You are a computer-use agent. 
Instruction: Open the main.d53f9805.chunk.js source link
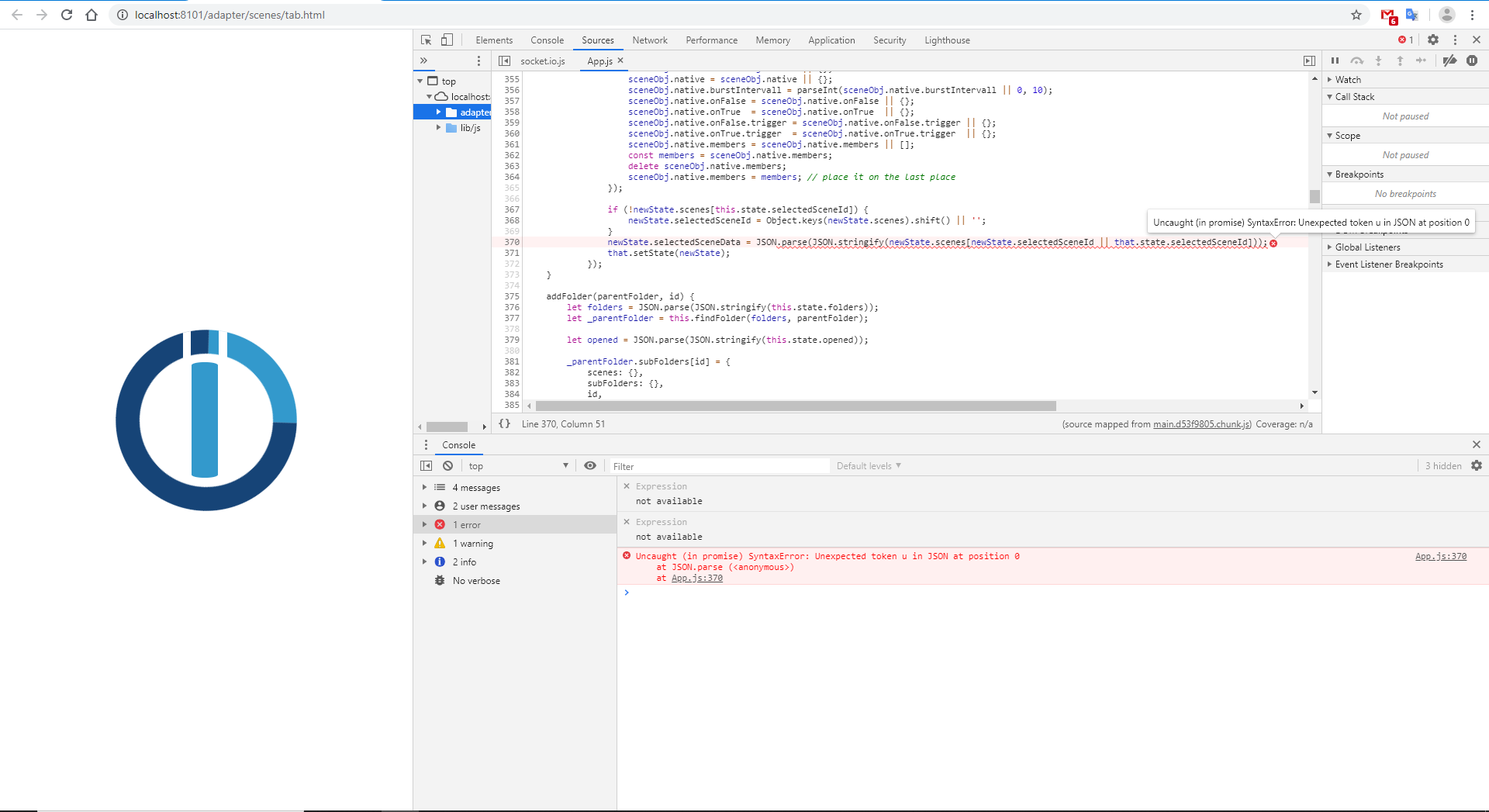(x=1201, y=423)
